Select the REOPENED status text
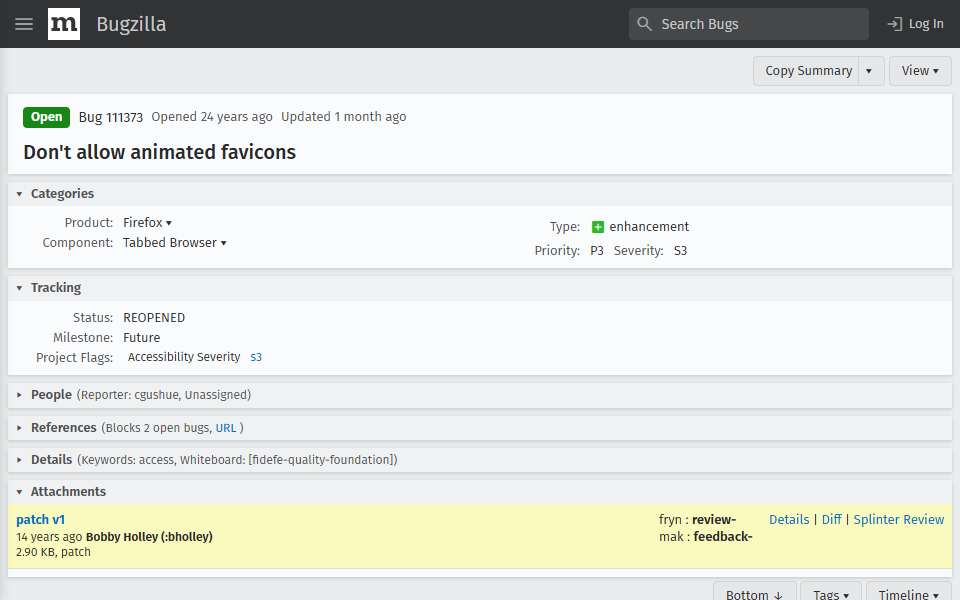 click(x=154, y=318)
